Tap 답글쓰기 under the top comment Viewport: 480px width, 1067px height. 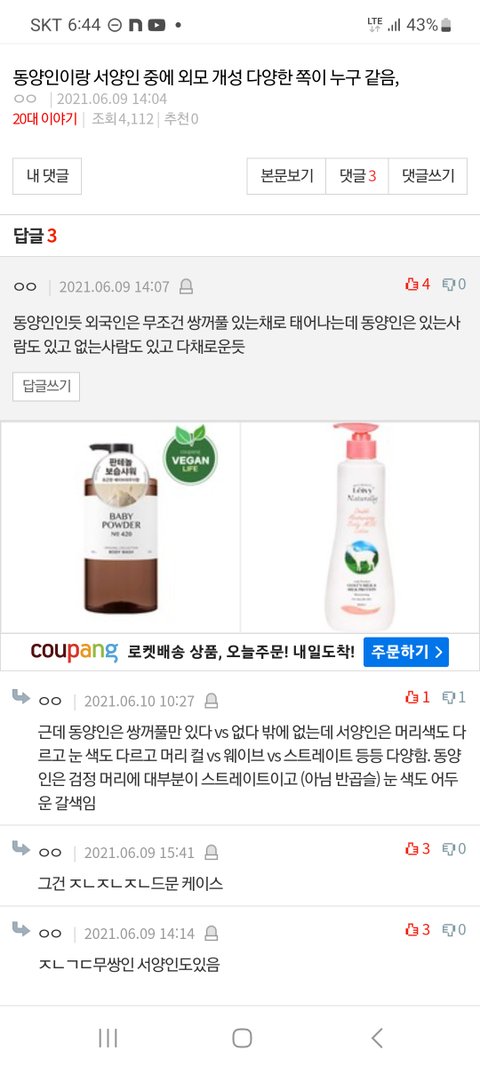[46, 387]
